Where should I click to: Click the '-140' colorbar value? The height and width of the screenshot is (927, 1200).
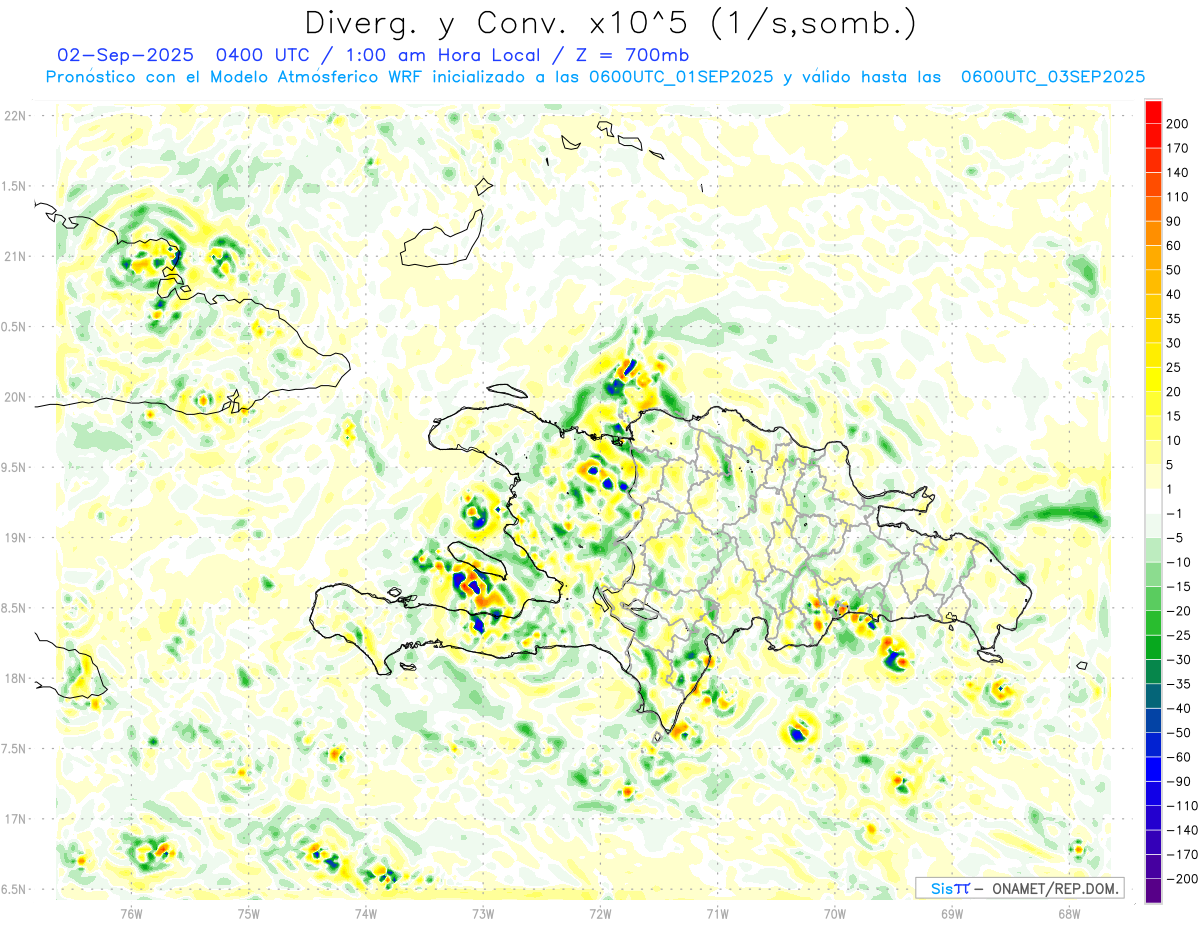[1181, 830]
